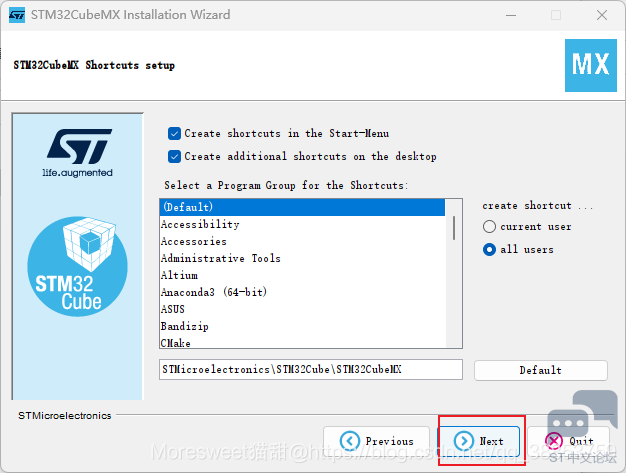Minimize the Installation Wizard window
The image size is (626, 473).
(x=511, y=16)
